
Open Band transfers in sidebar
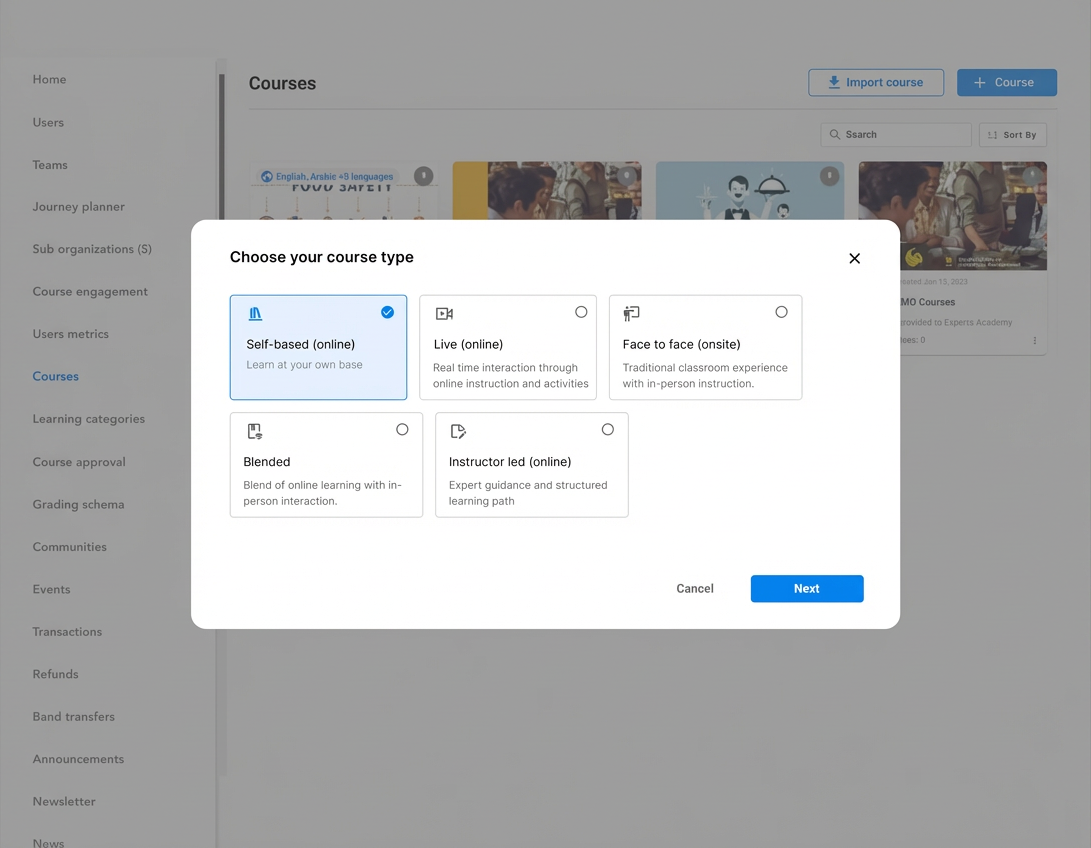point(73,717)
